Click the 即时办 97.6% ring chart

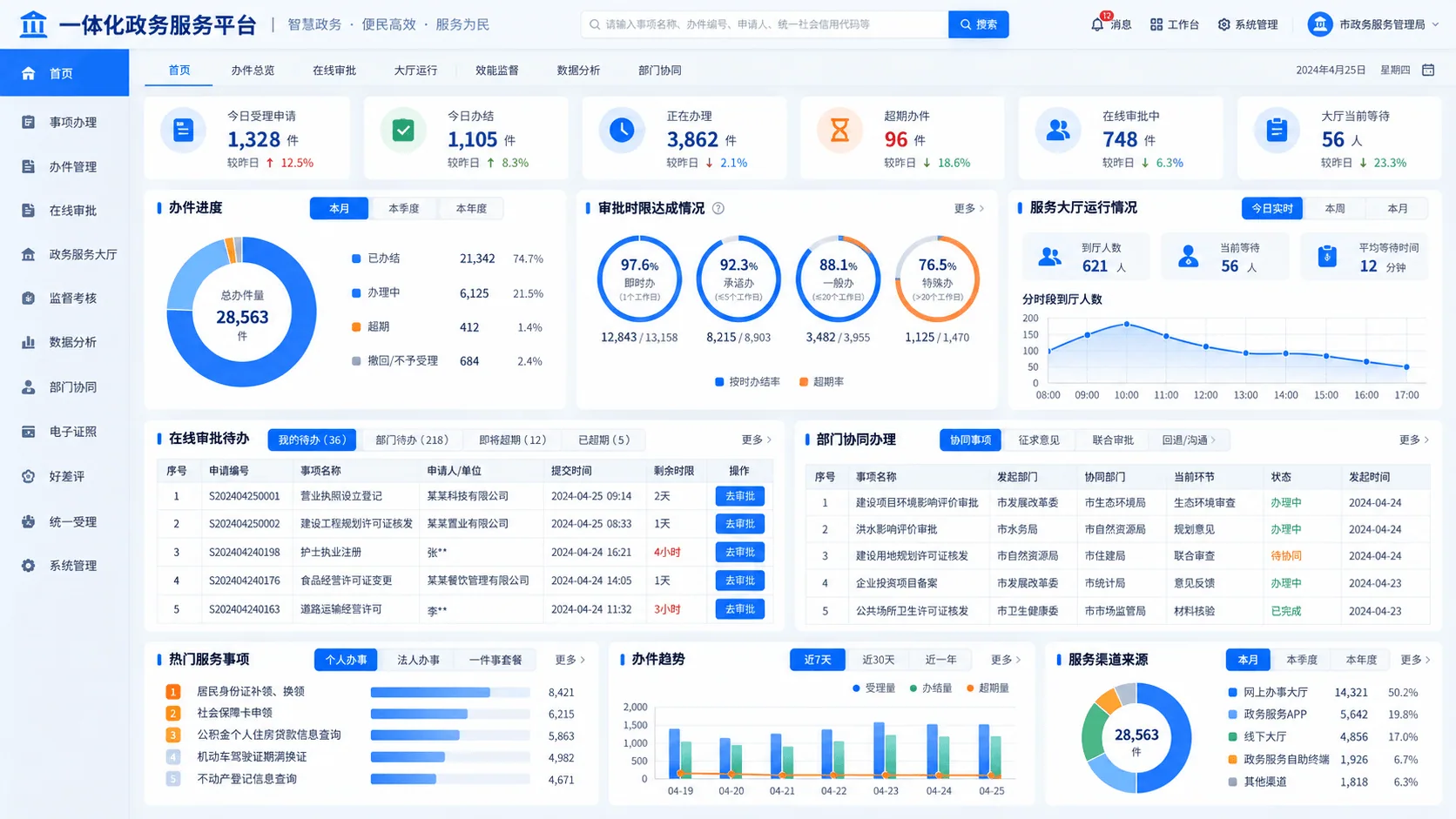(639, 279)
